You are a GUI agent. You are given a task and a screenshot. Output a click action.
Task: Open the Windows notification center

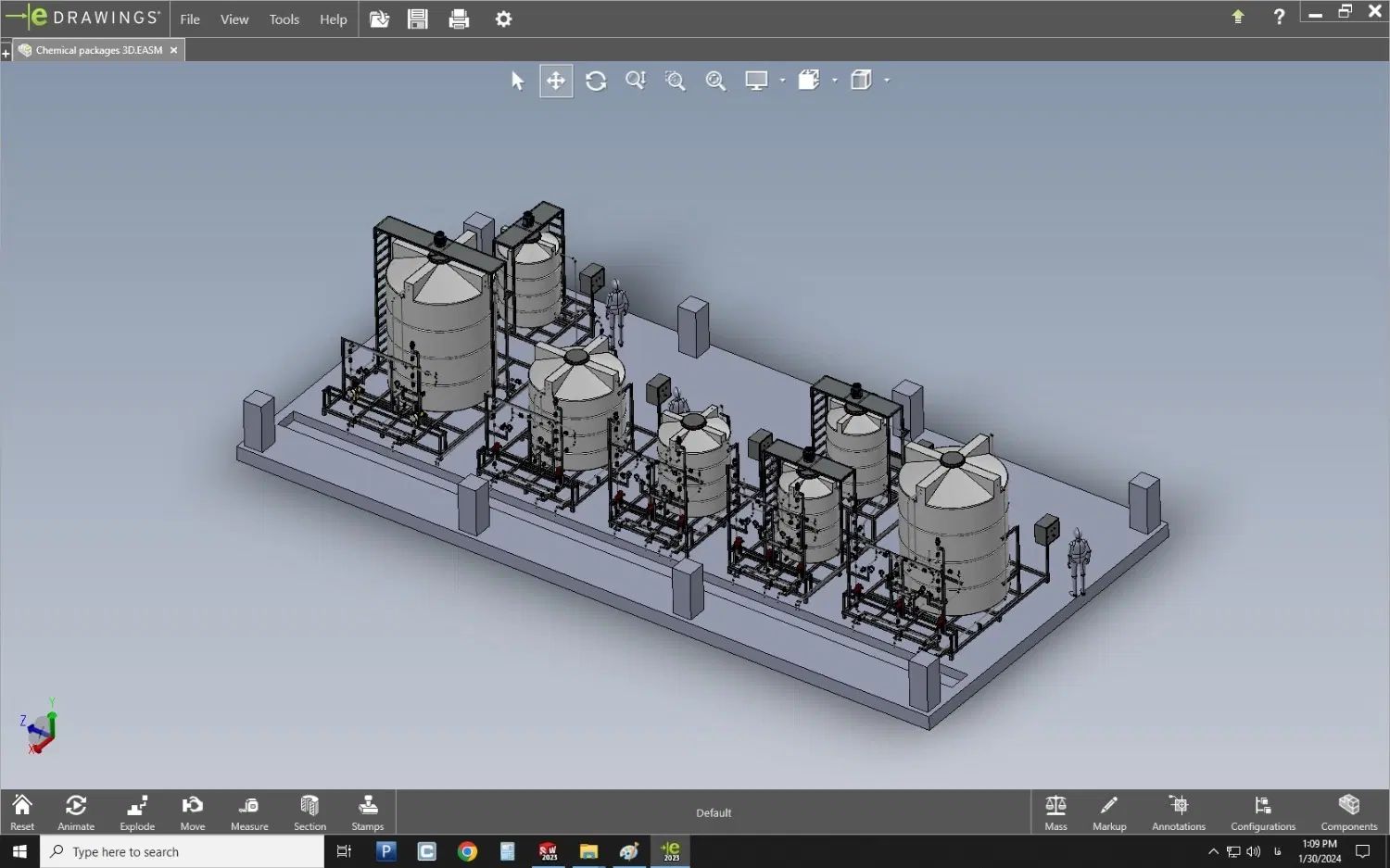[x=1363, y=851]
